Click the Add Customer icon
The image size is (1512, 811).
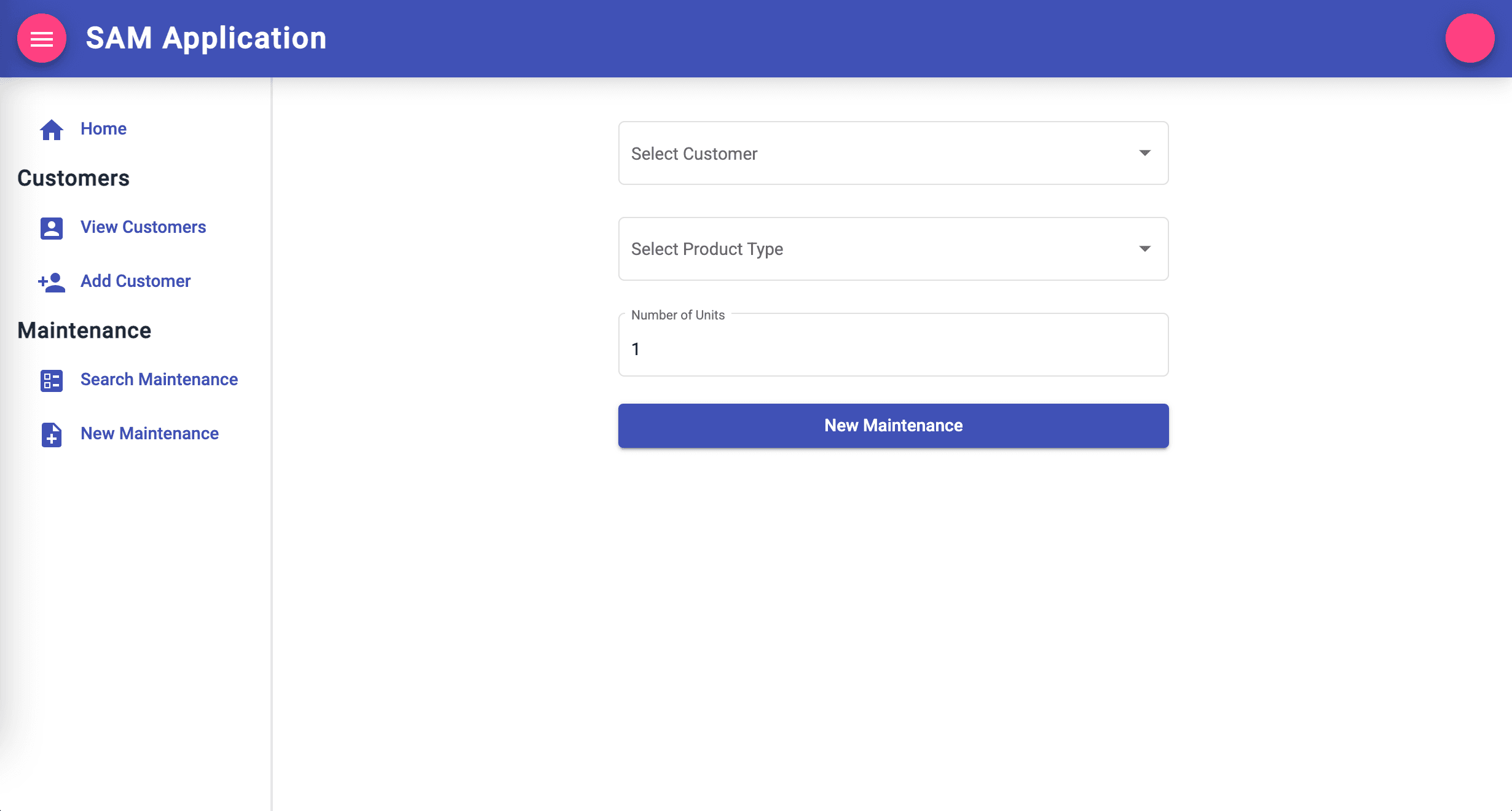[52, 281]
